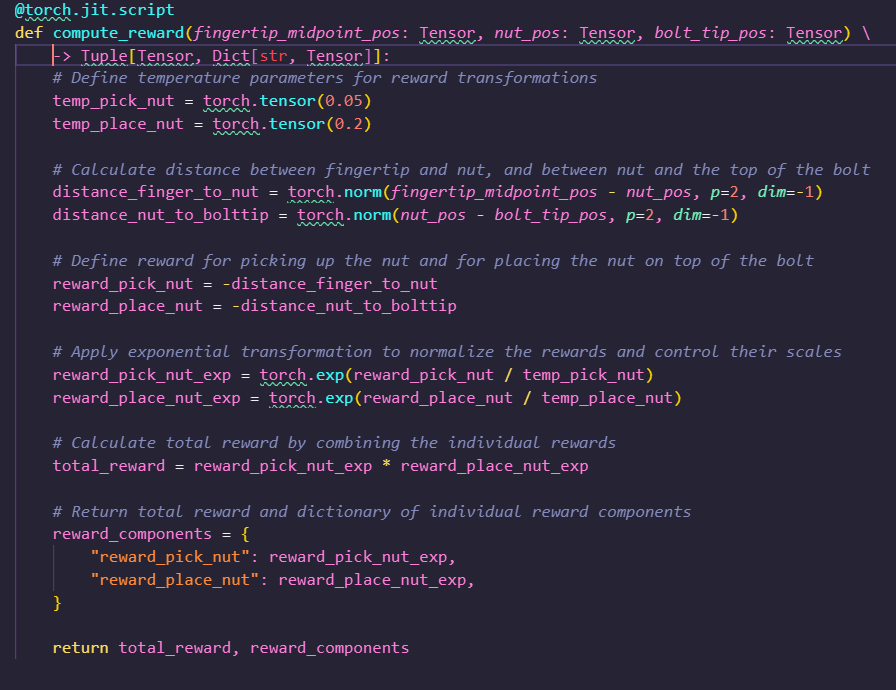The image size is (896, 690).
Task: Click the def keyword
Action: (x=27, y=33)
